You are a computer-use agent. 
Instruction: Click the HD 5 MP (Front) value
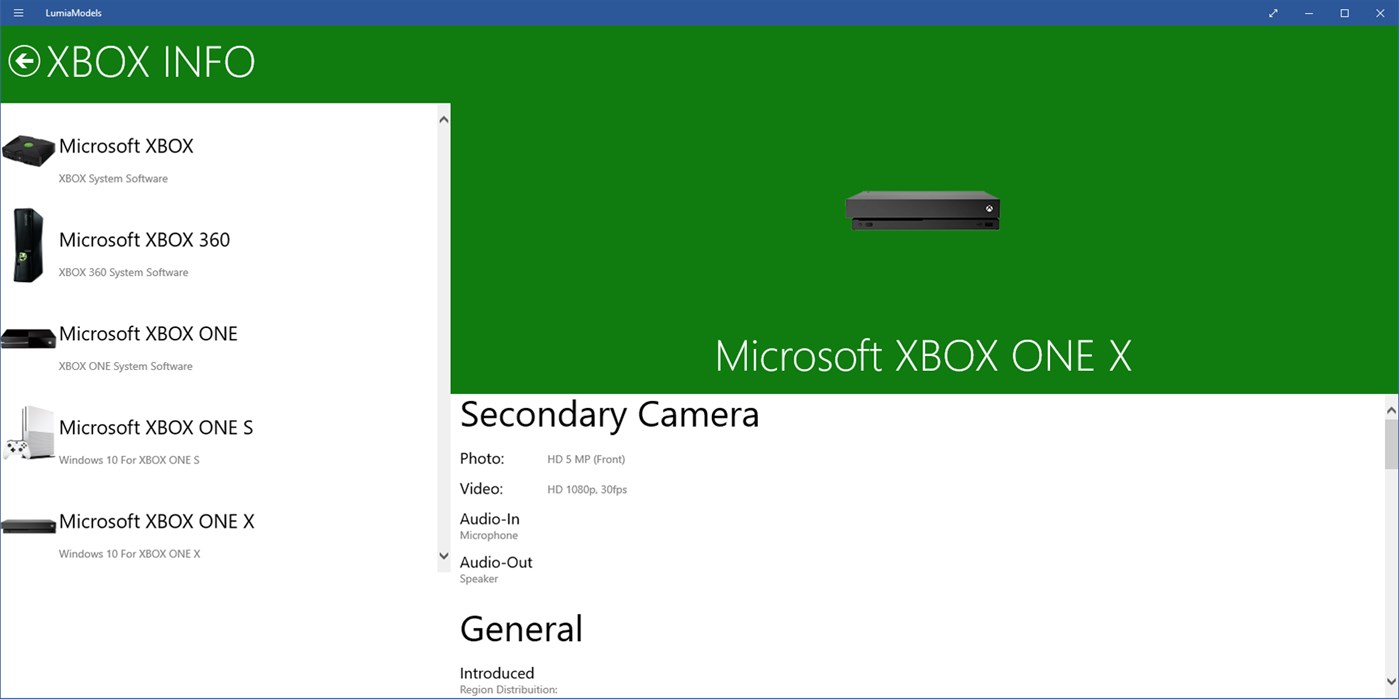click(586, 460)
